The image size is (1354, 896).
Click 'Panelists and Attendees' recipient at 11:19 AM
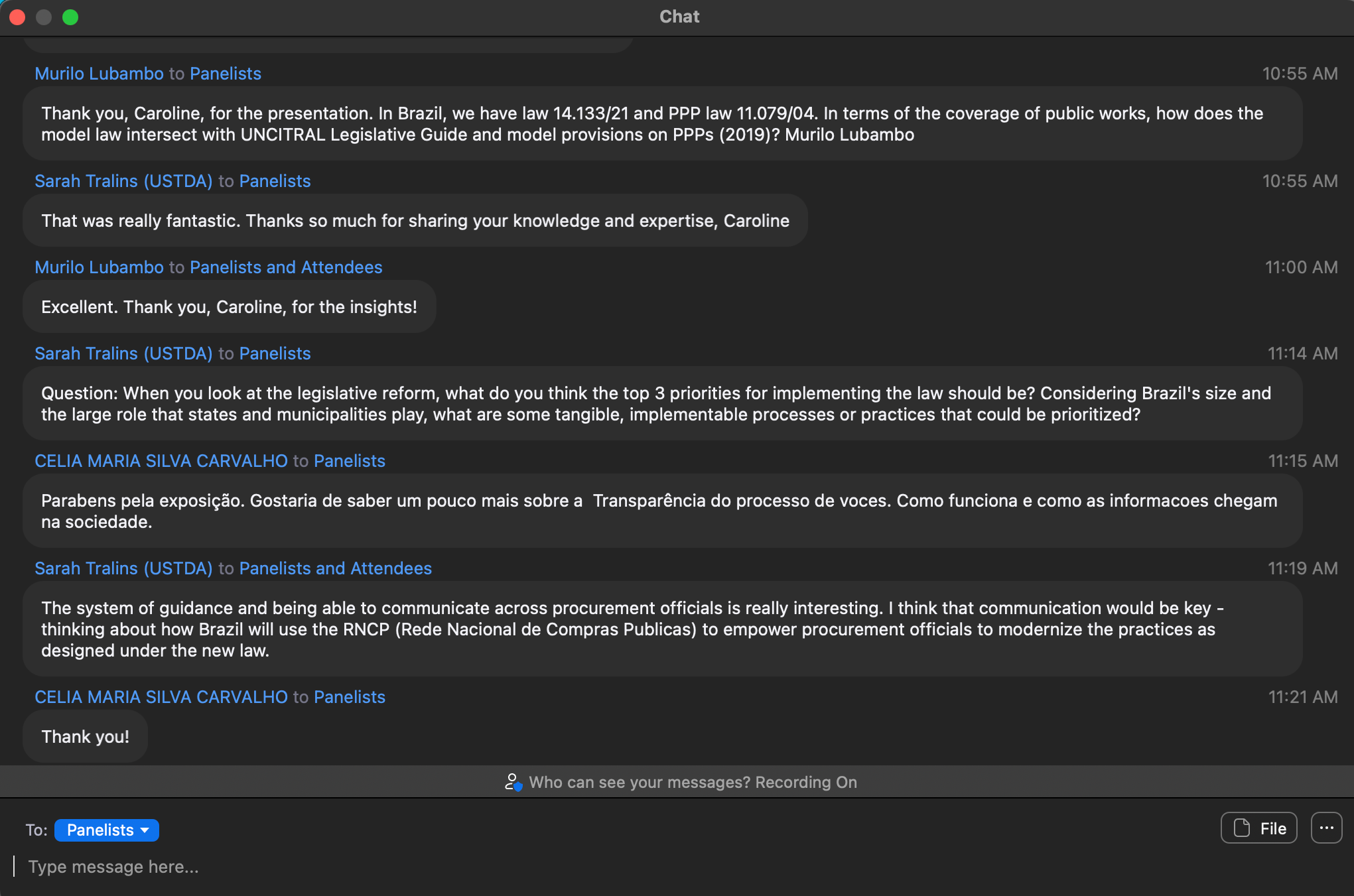point(335,568)
